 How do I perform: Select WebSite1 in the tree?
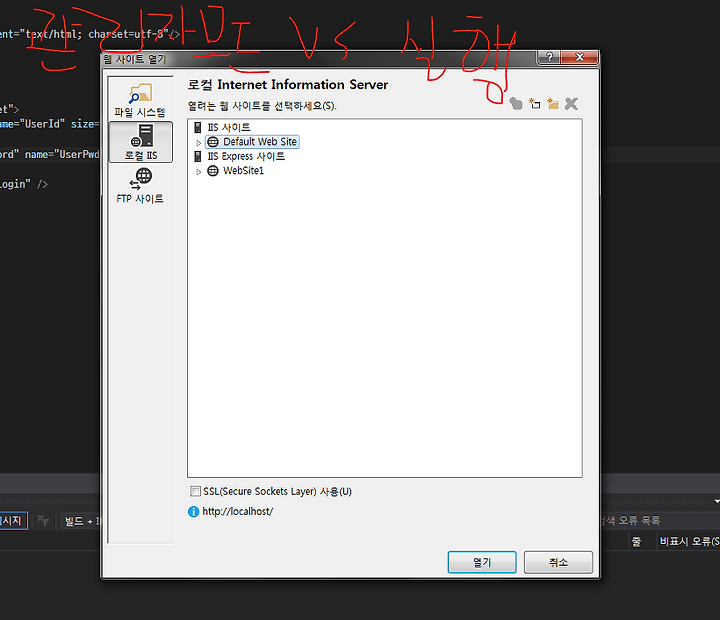click(236, 171)
